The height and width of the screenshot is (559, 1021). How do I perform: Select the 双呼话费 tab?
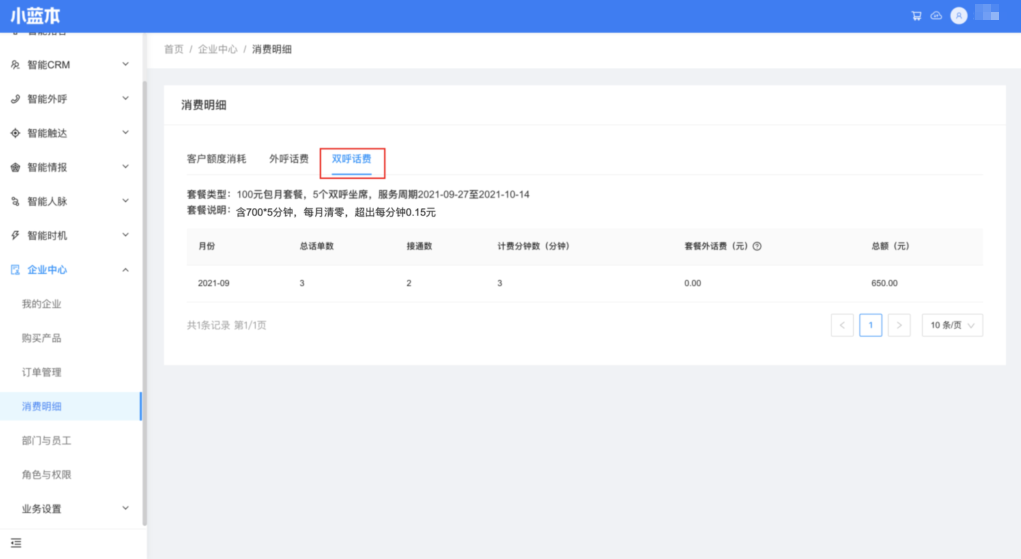click(x=351, y=159)
